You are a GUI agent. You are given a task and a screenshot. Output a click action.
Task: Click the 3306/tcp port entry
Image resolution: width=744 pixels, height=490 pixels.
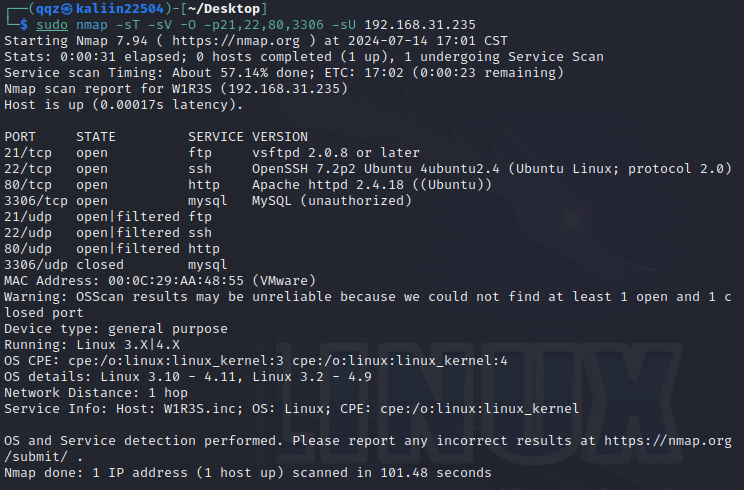(x=36, y=200)
